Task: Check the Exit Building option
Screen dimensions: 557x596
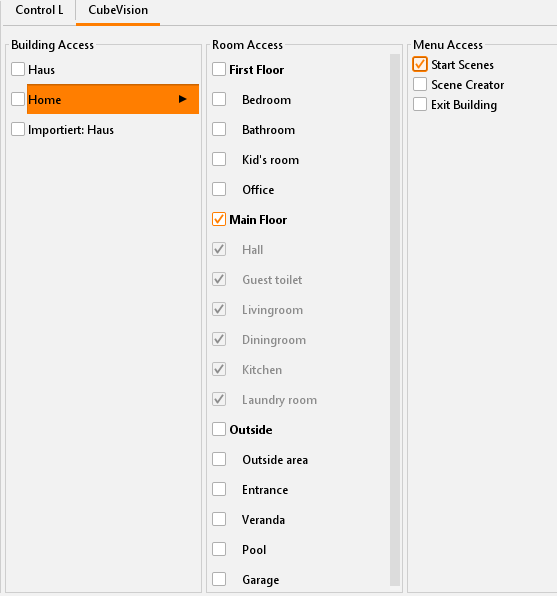Action: click(x=420, y=104)
